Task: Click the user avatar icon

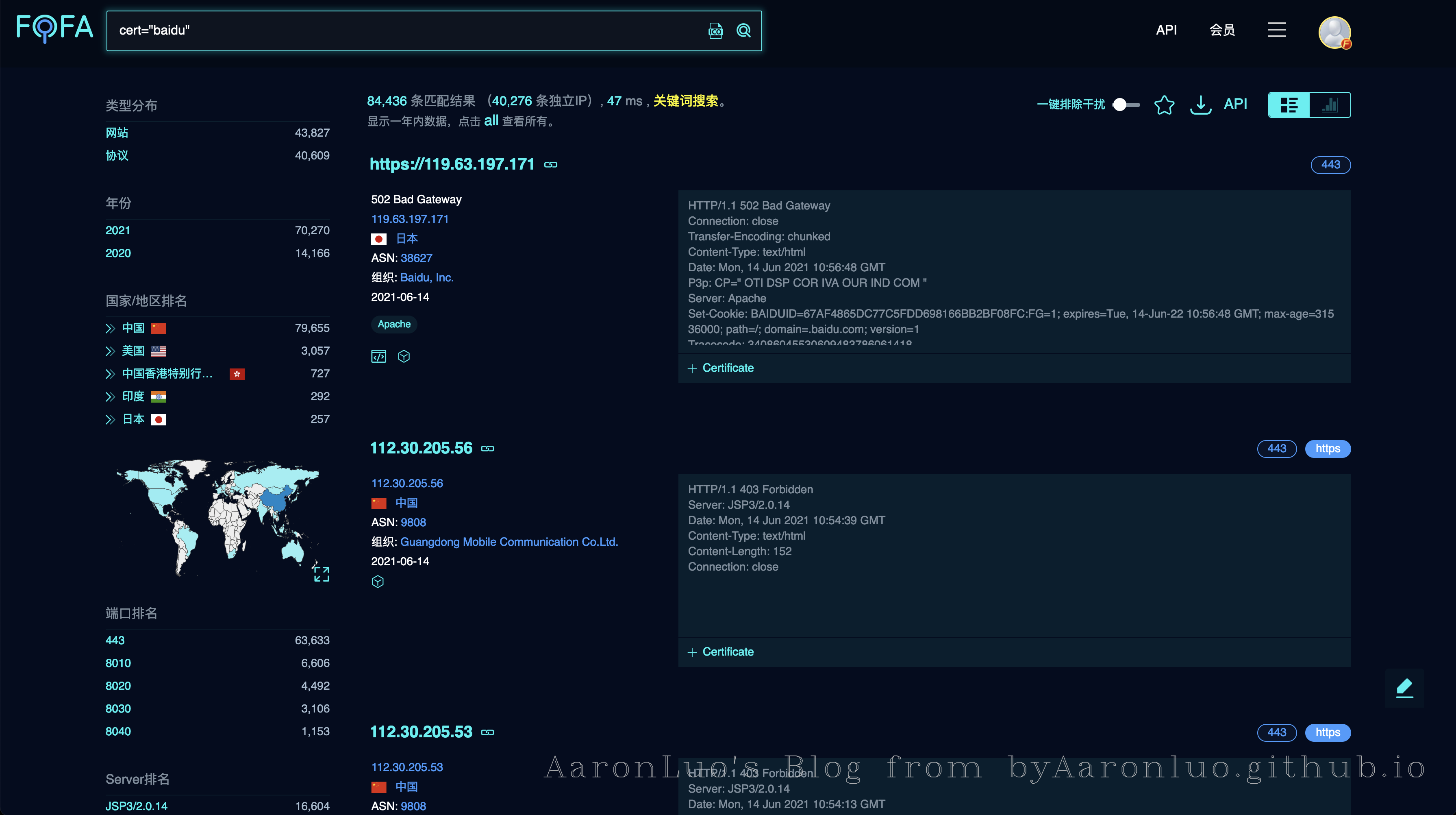Action: coord(1334,32)
